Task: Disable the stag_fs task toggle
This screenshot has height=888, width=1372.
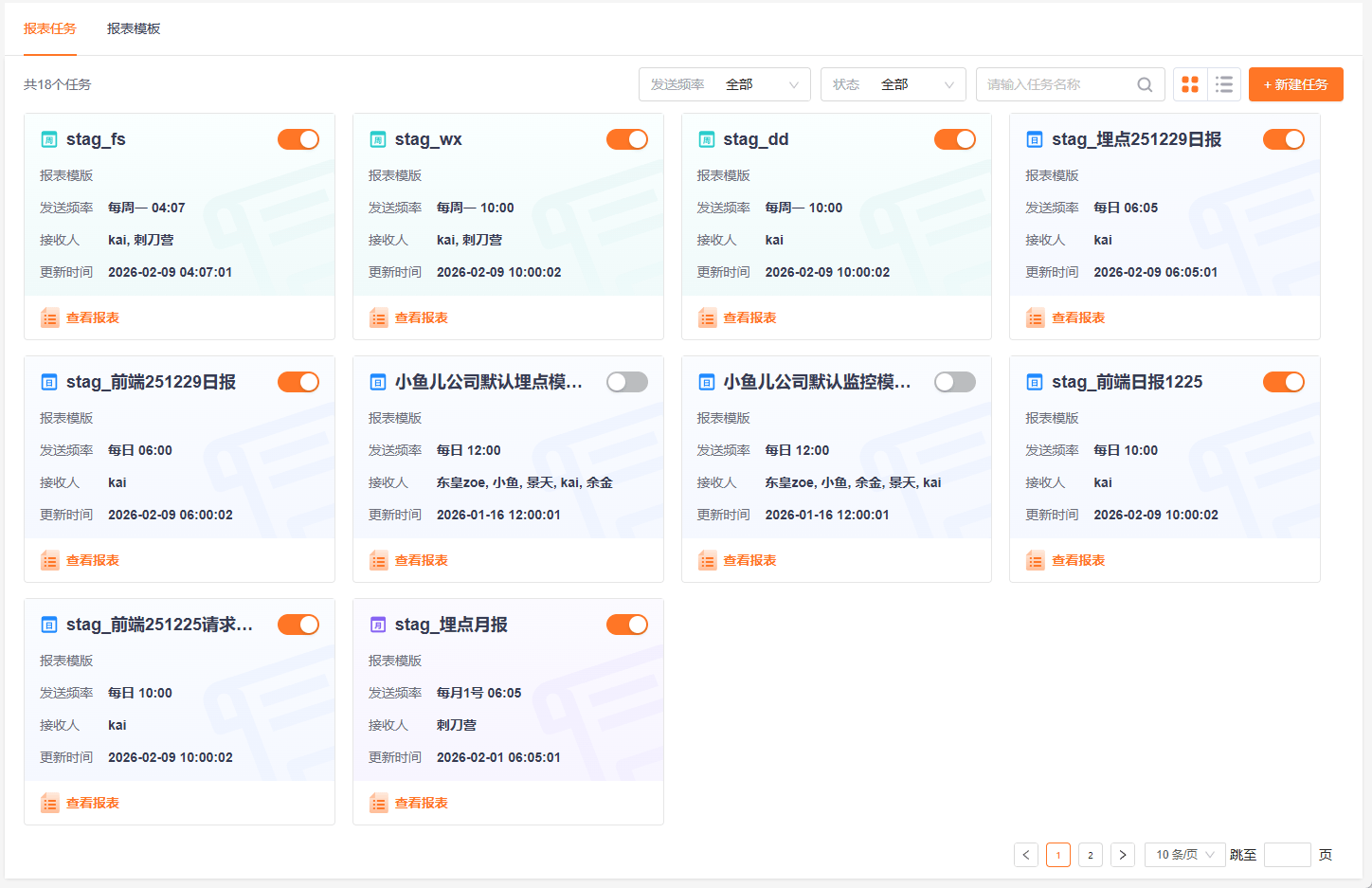Action: point(298,139)
